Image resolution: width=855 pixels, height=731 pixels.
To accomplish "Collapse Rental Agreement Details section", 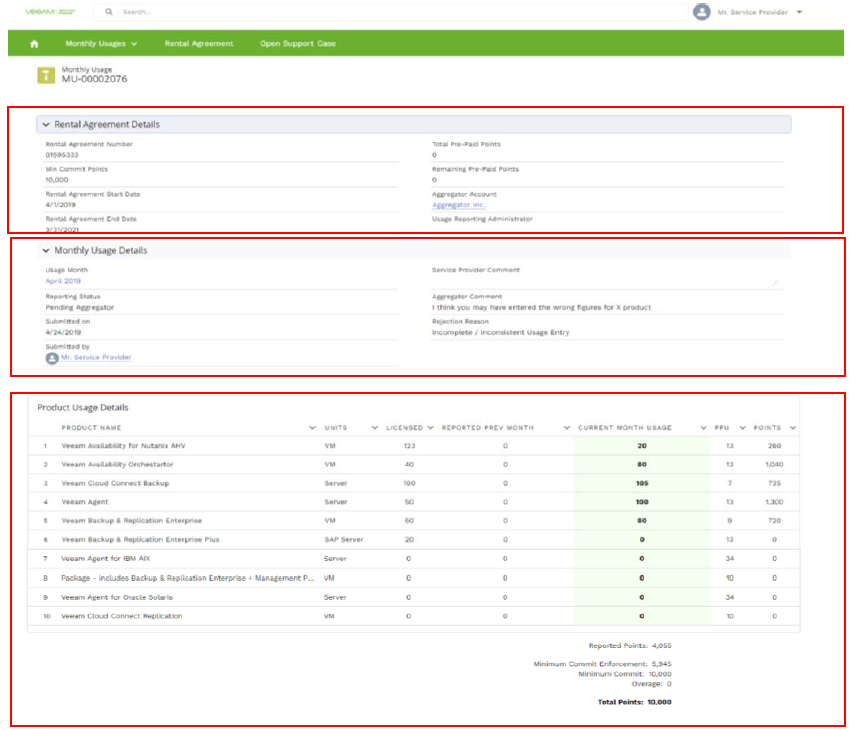I will pos(46,125).
